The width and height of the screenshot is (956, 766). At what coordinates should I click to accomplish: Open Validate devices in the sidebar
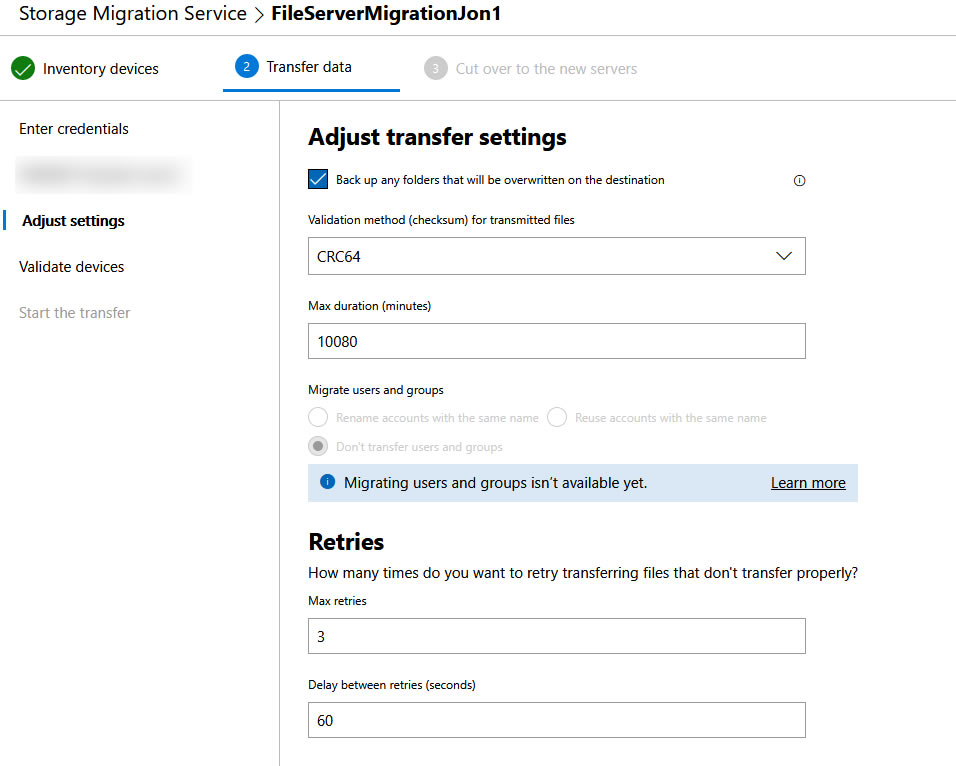click(71, 267)
